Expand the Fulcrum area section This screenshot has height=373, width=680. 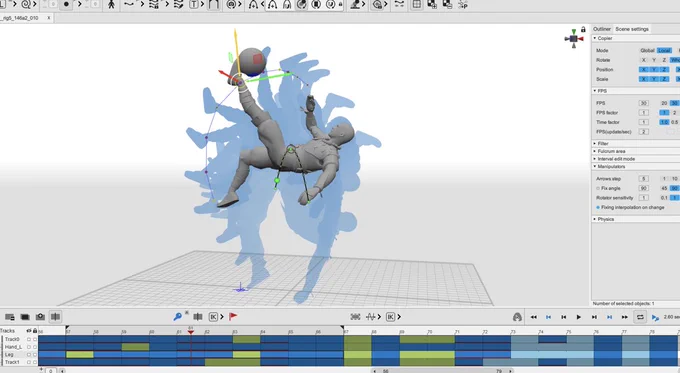coord(595,151)
